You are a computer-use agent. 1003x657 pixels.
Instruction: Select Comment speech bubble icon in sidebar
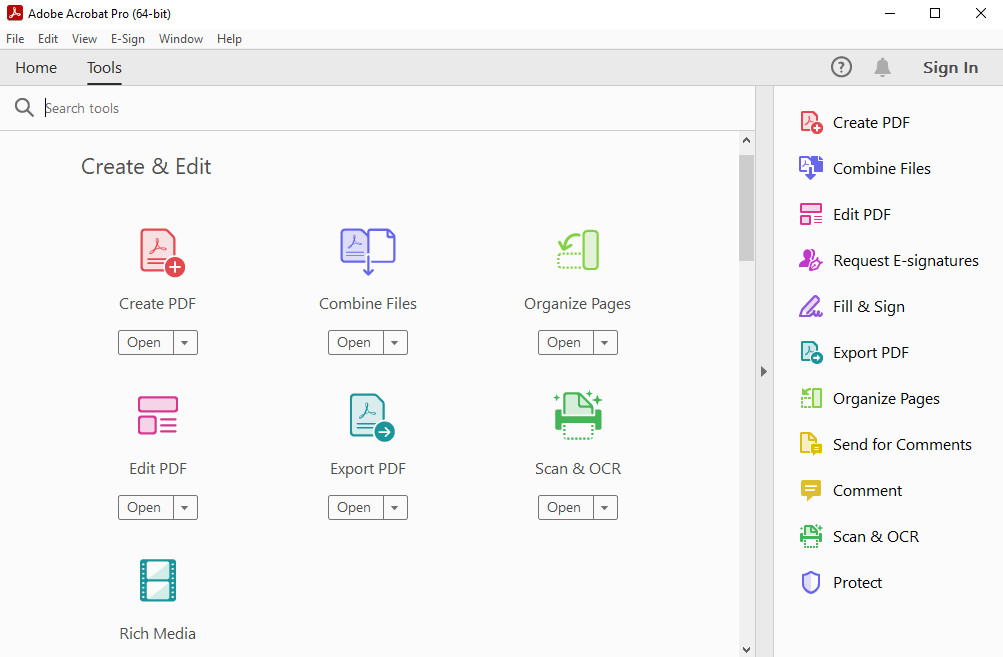click(810, 490)
